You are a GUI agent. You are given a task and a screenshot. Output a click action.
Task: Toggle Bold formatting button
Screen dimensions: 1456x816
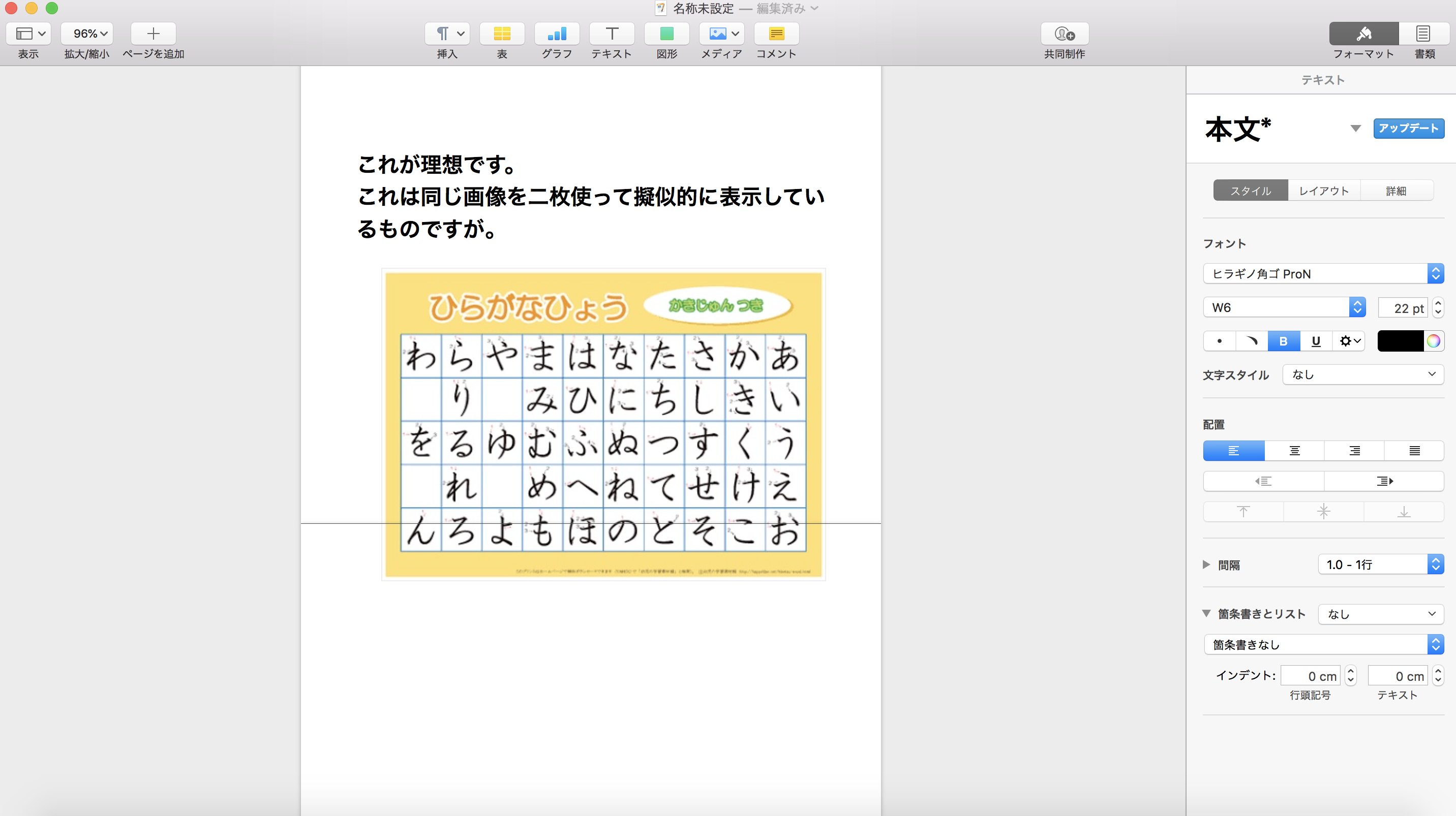point(1283,341)
